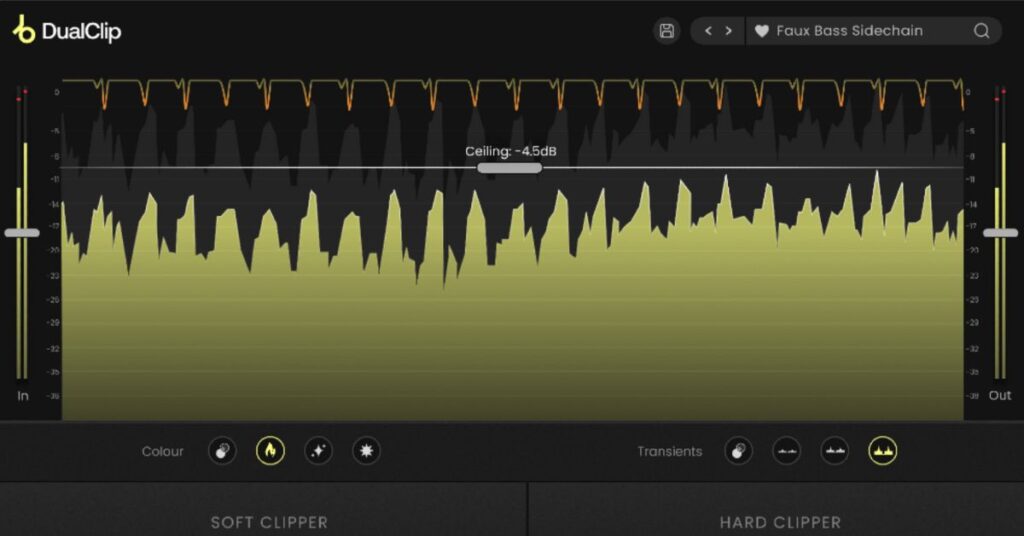Click the Transients label
Viewport: 1024px width, 536px height.
pos(669,451)
